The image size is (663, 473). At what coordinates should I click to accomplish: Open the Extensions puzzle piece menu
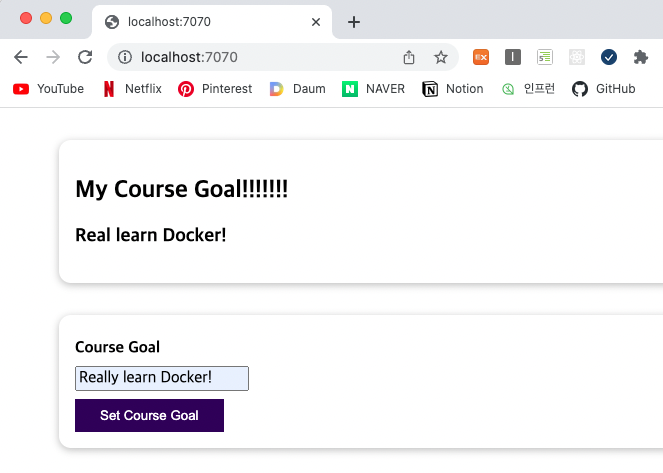click(641, 57)
